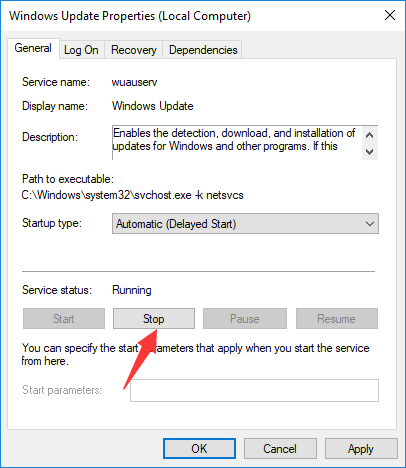Click the description scroll up arrow
Viewport: 406px width, 468px height.
pos(369,135)
